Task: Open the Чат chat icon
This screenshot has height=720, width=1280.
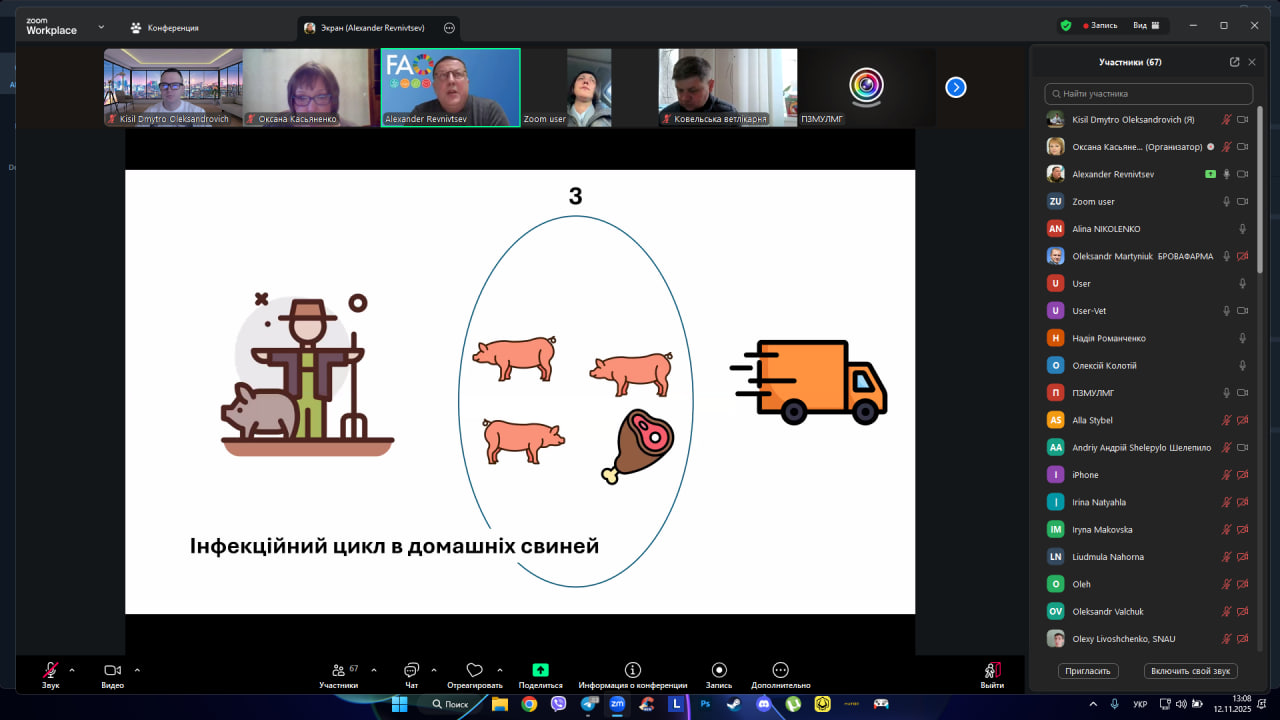Action: coord(411,670)
